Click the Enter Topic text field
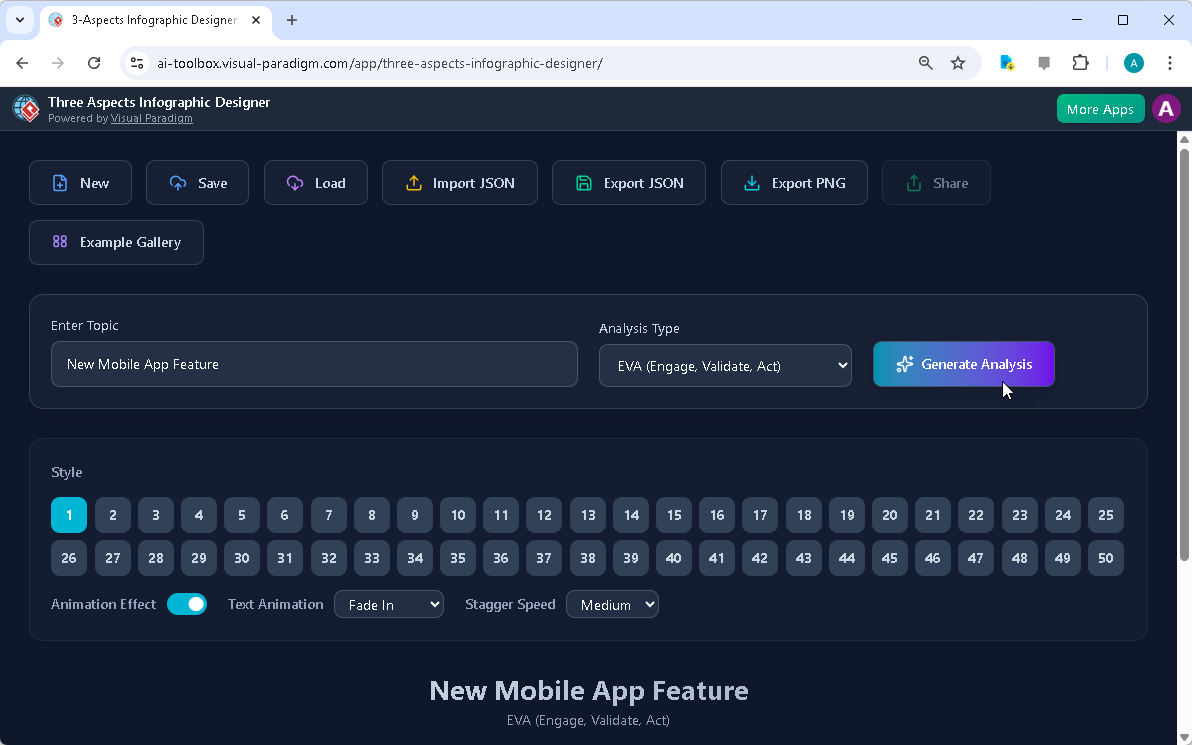This screenshot has height=745, width=1192. (x=314, y=364)
